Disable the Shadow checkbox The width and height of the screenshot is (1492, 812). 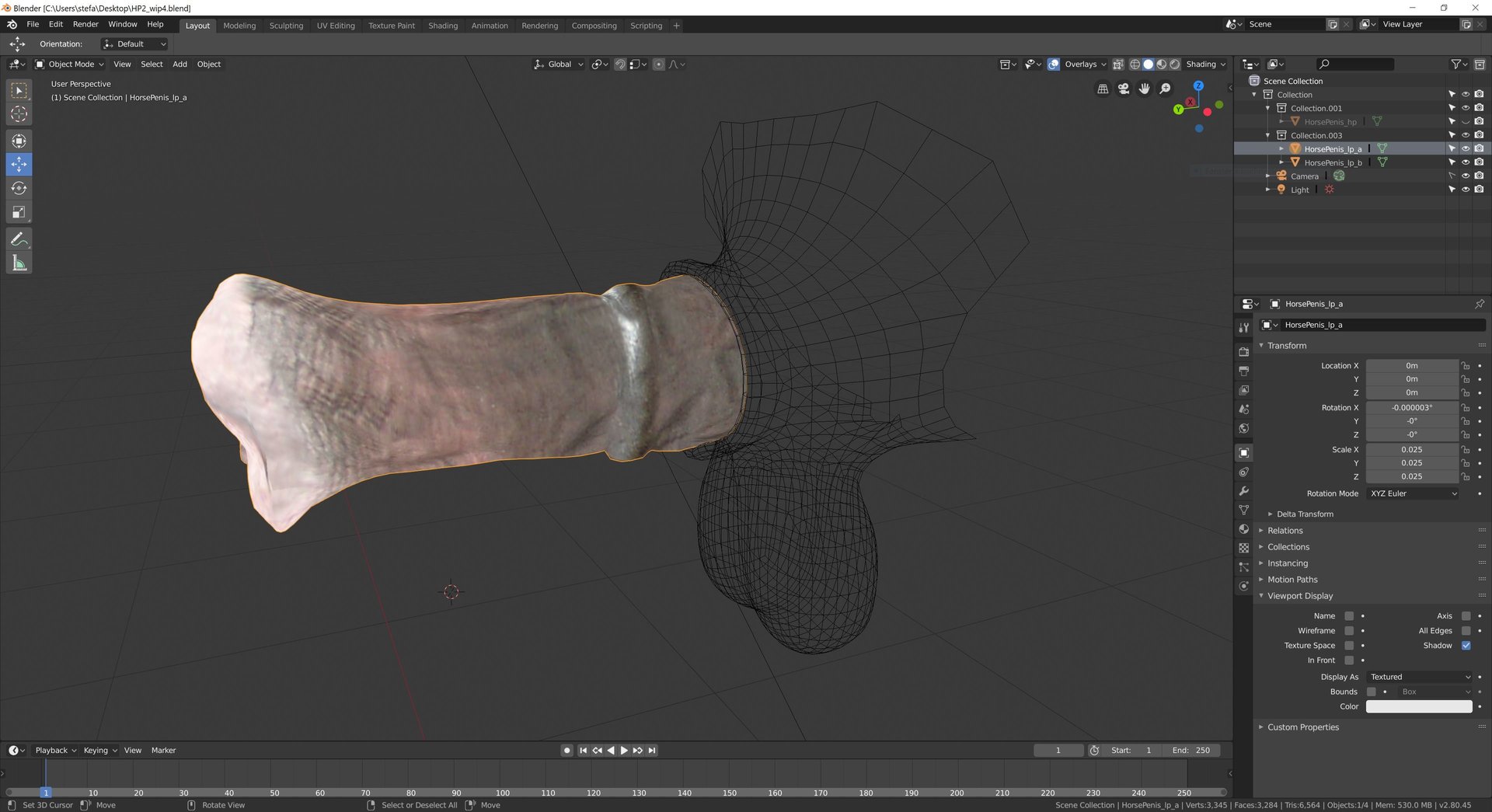(1466, 646)
